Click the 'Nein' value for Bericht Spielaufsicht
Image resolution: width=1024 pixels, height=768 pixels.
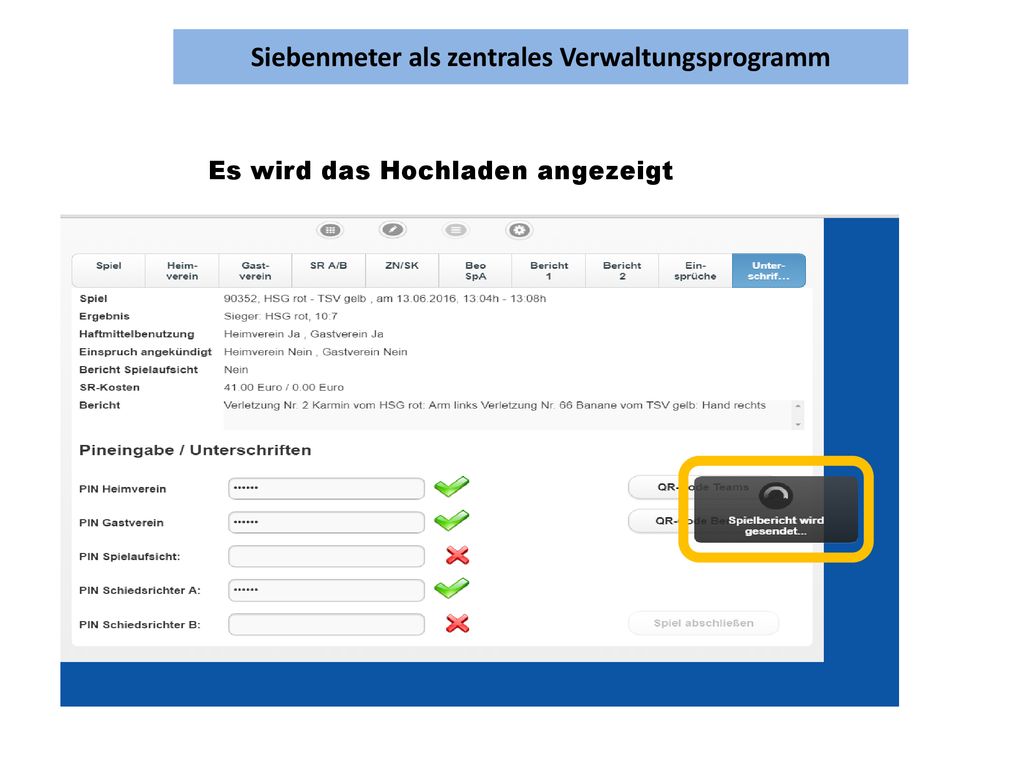236,370
